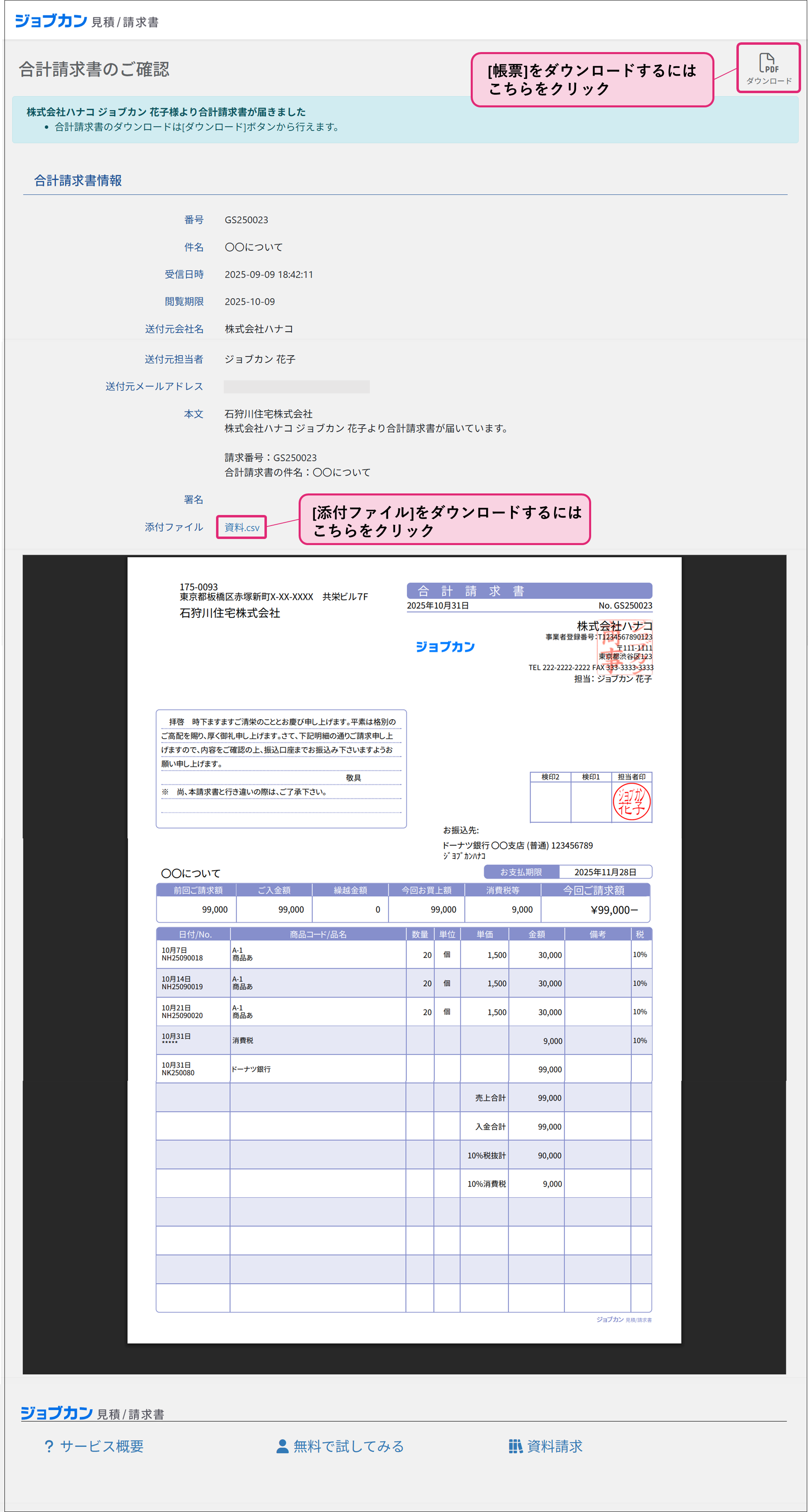
Task: Click the ジョブカン logo inside invoice preview
Action: (445, 647)
